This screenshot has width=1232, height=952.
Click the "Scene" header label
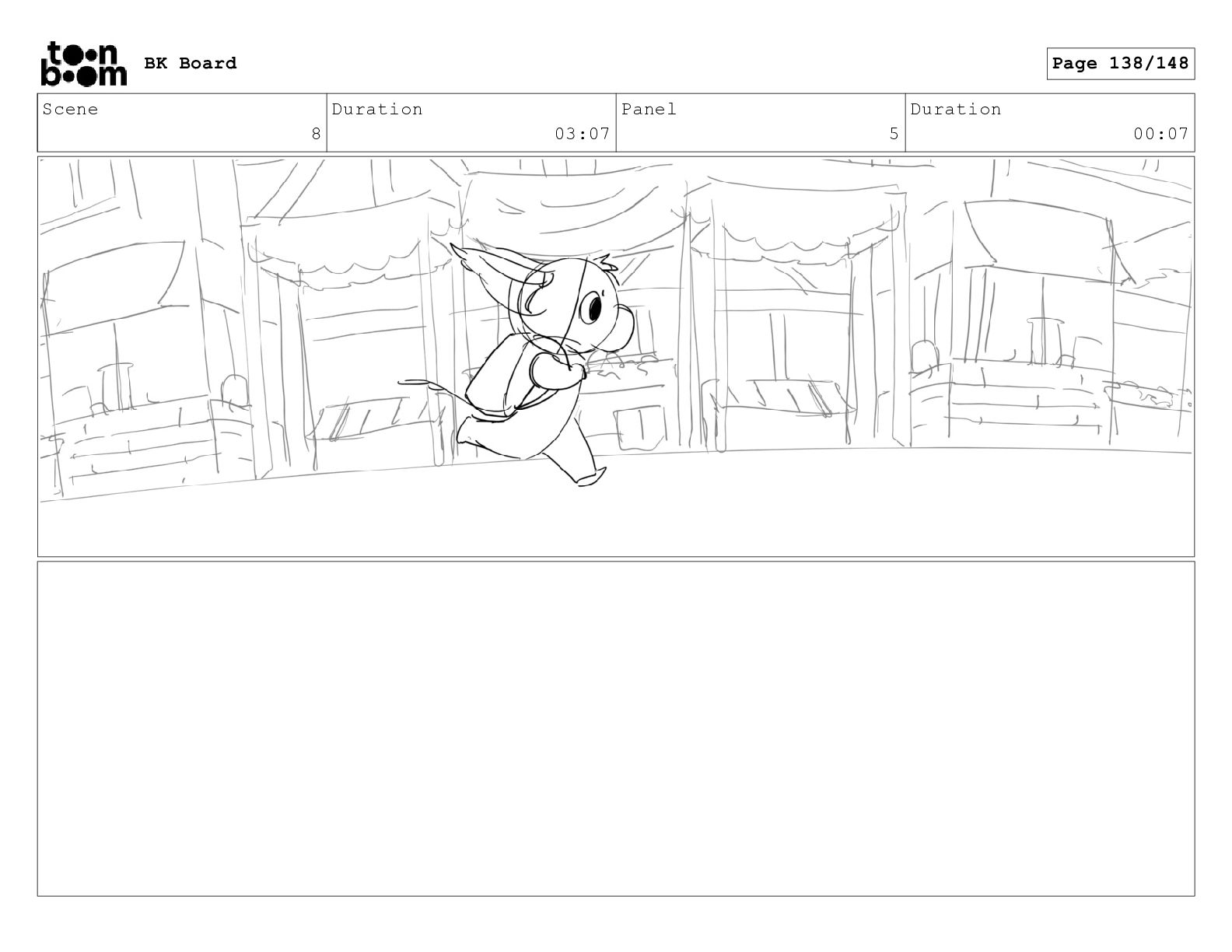(x=71, y=109)
